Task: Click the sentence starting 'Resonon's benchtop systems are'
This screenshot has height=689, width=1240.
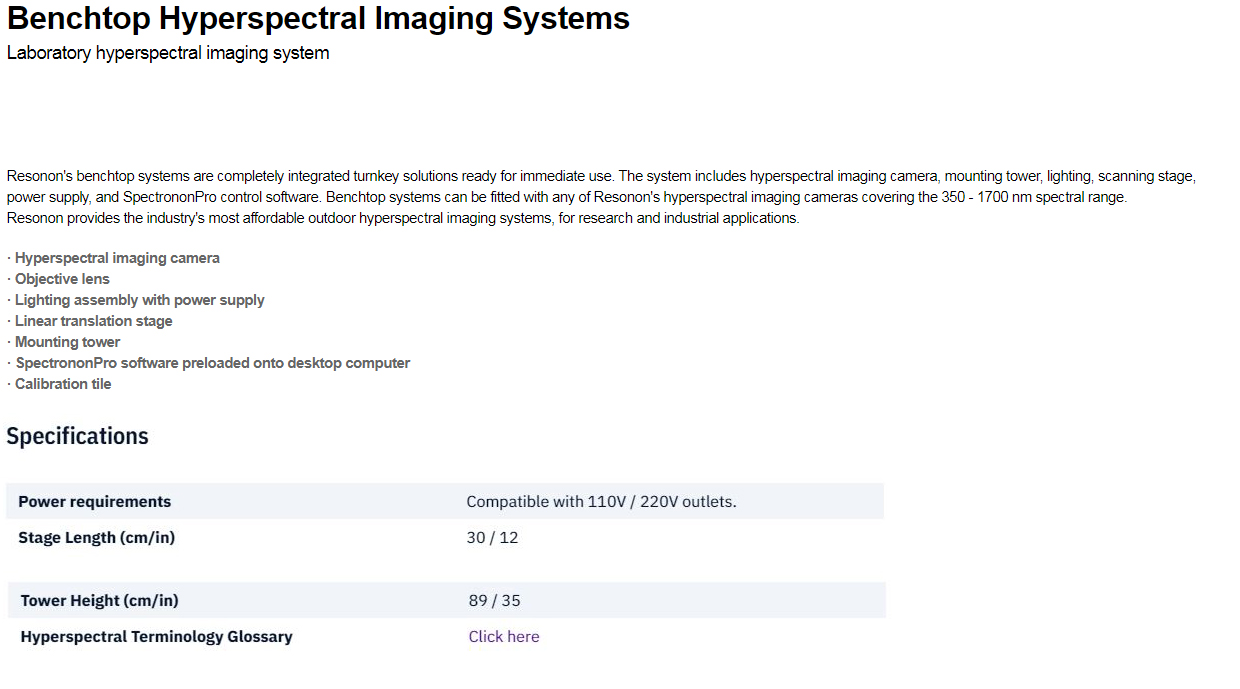Action: click(601, 176)
